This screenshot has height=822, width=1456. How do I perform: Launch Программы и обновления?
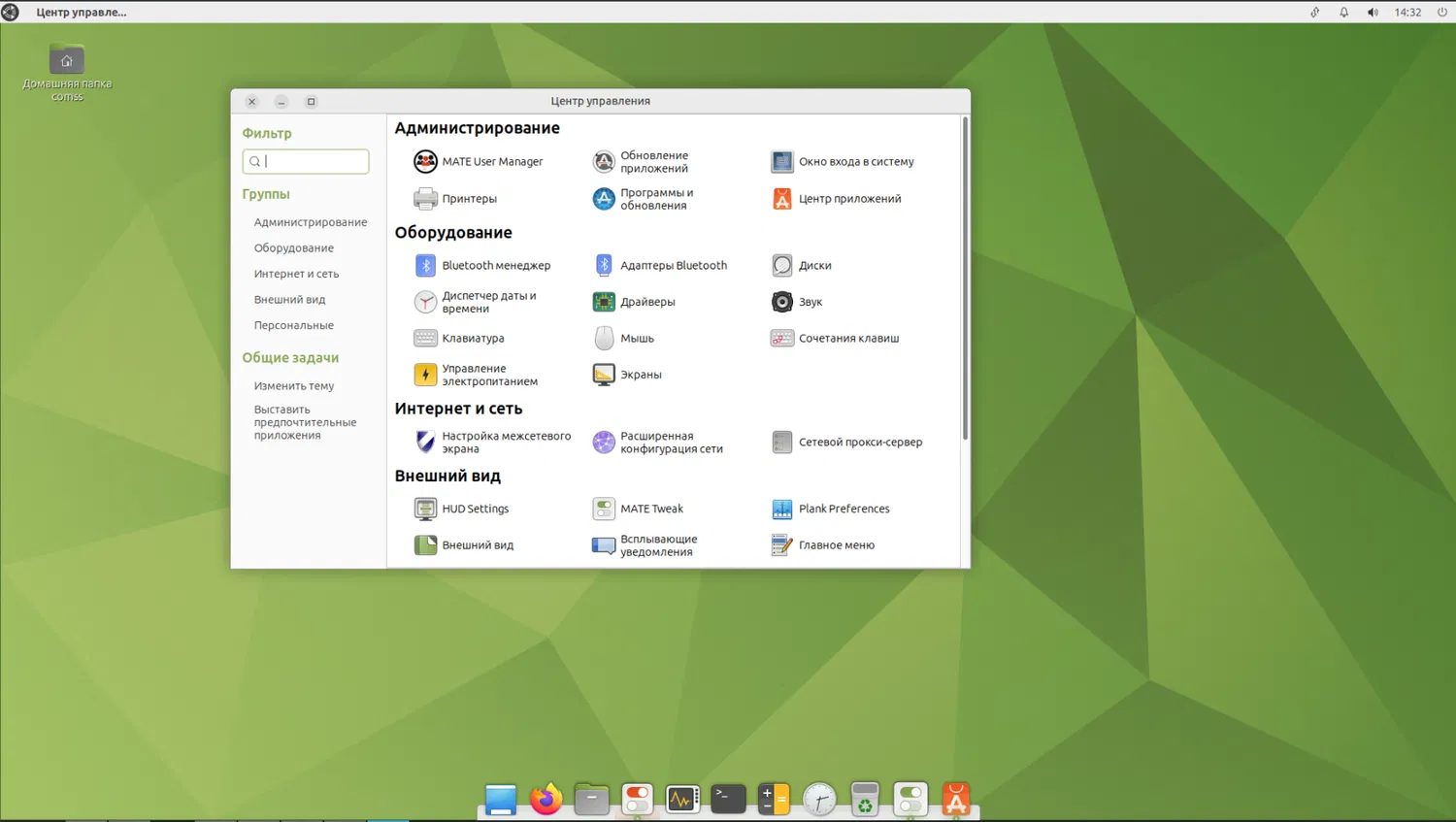(x=644, y=198)
